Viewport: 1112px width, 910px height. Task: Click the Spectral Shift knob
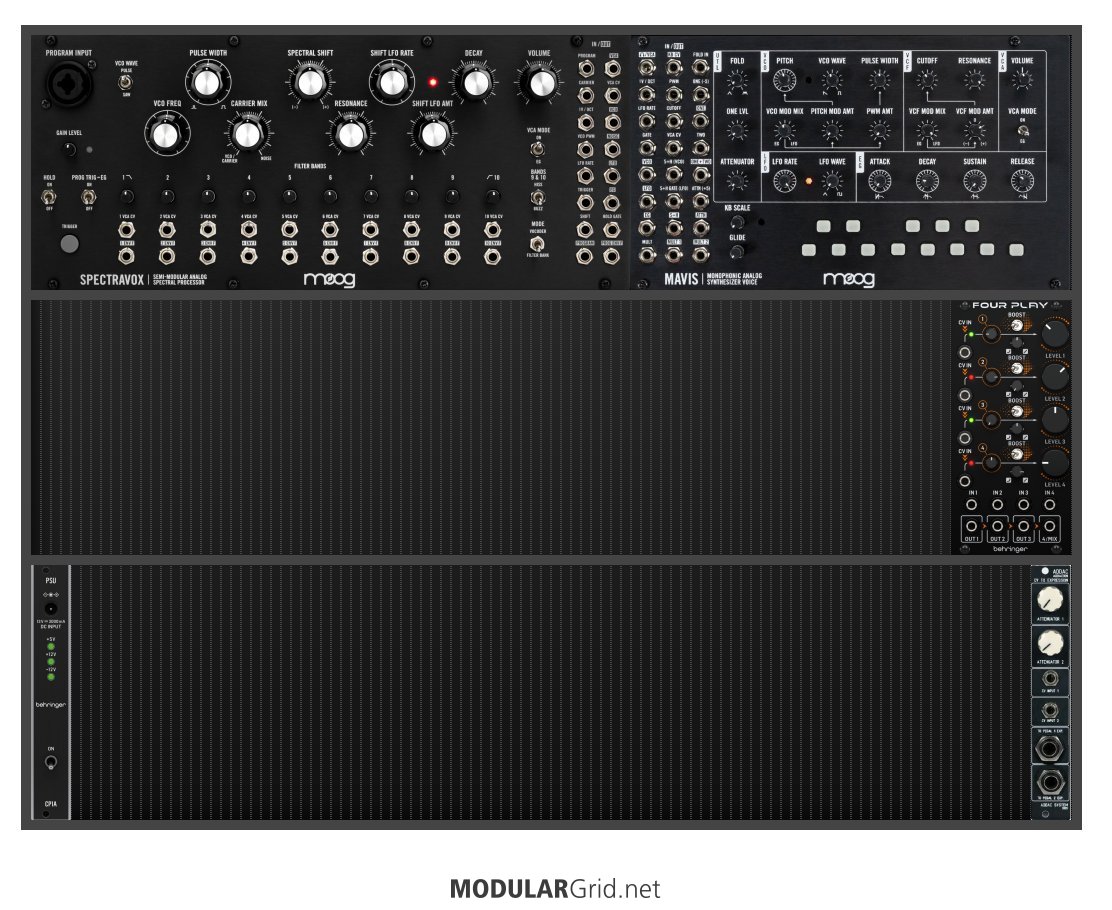tap(310, 83)
